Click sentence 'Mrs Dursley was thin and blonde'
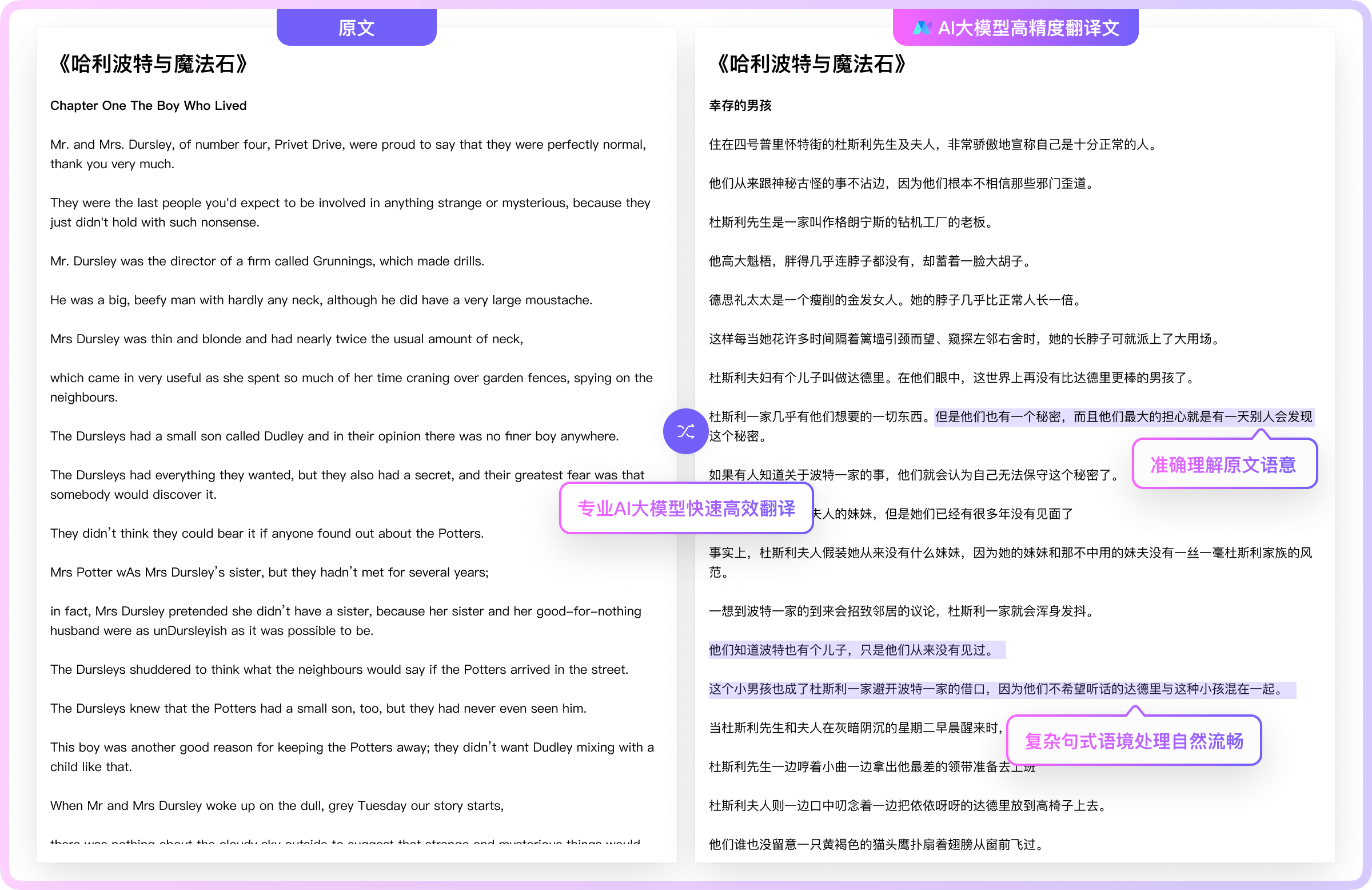The height and width of the screenshot is (890, 1372). pyautogui.click(x=286, y=339)
